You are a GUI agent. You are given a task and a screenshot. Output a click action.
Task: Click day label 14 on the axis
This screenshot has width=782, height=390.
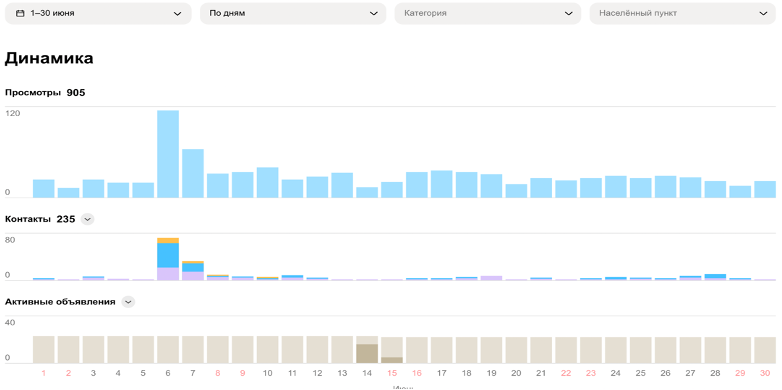[x=367, y=373]
